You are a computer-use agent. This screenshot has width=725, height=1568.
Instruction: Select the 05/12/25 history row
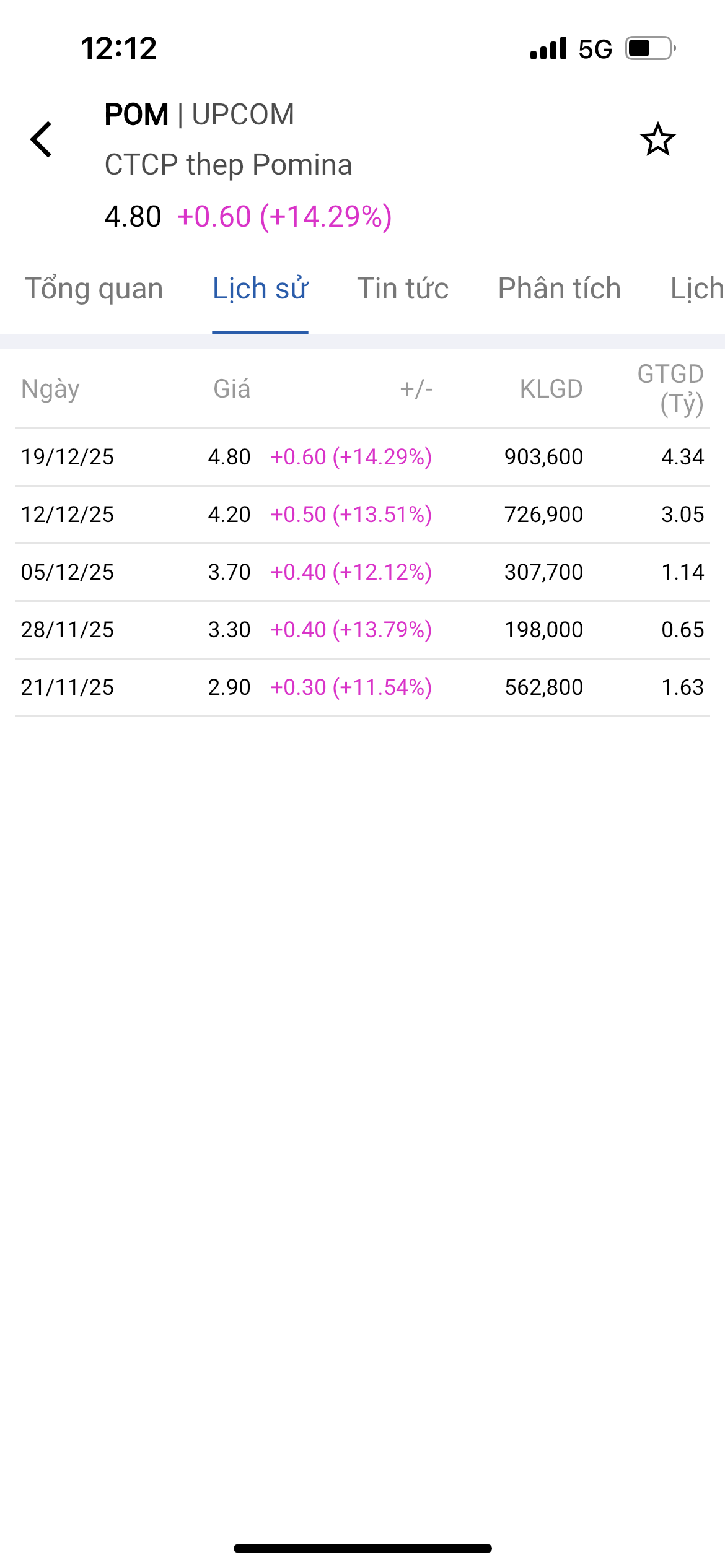tap(362, 572)
